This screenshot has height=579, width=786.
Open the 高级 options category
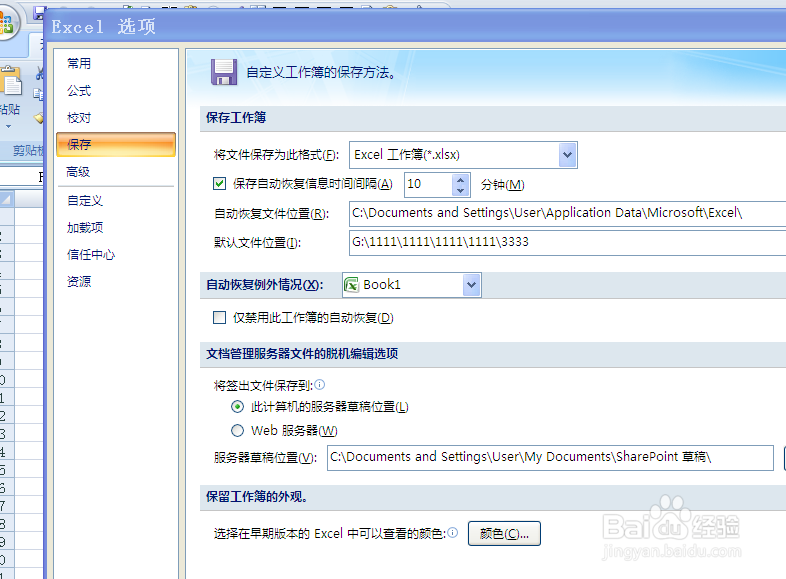pos(78,172)
